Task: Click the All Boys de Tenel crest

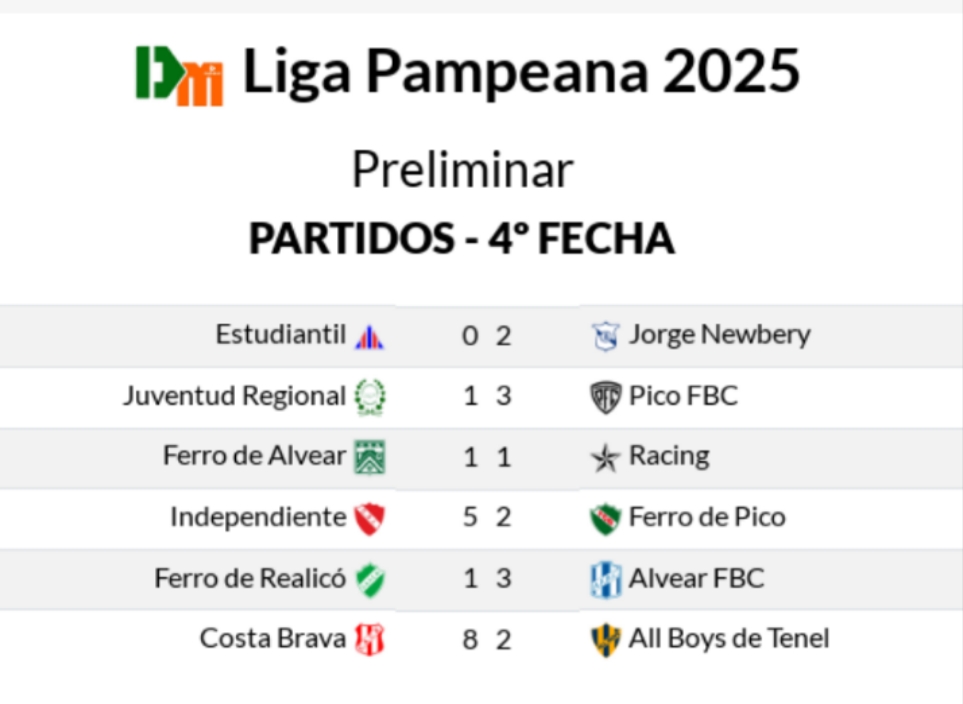Action: pos(605,639)
